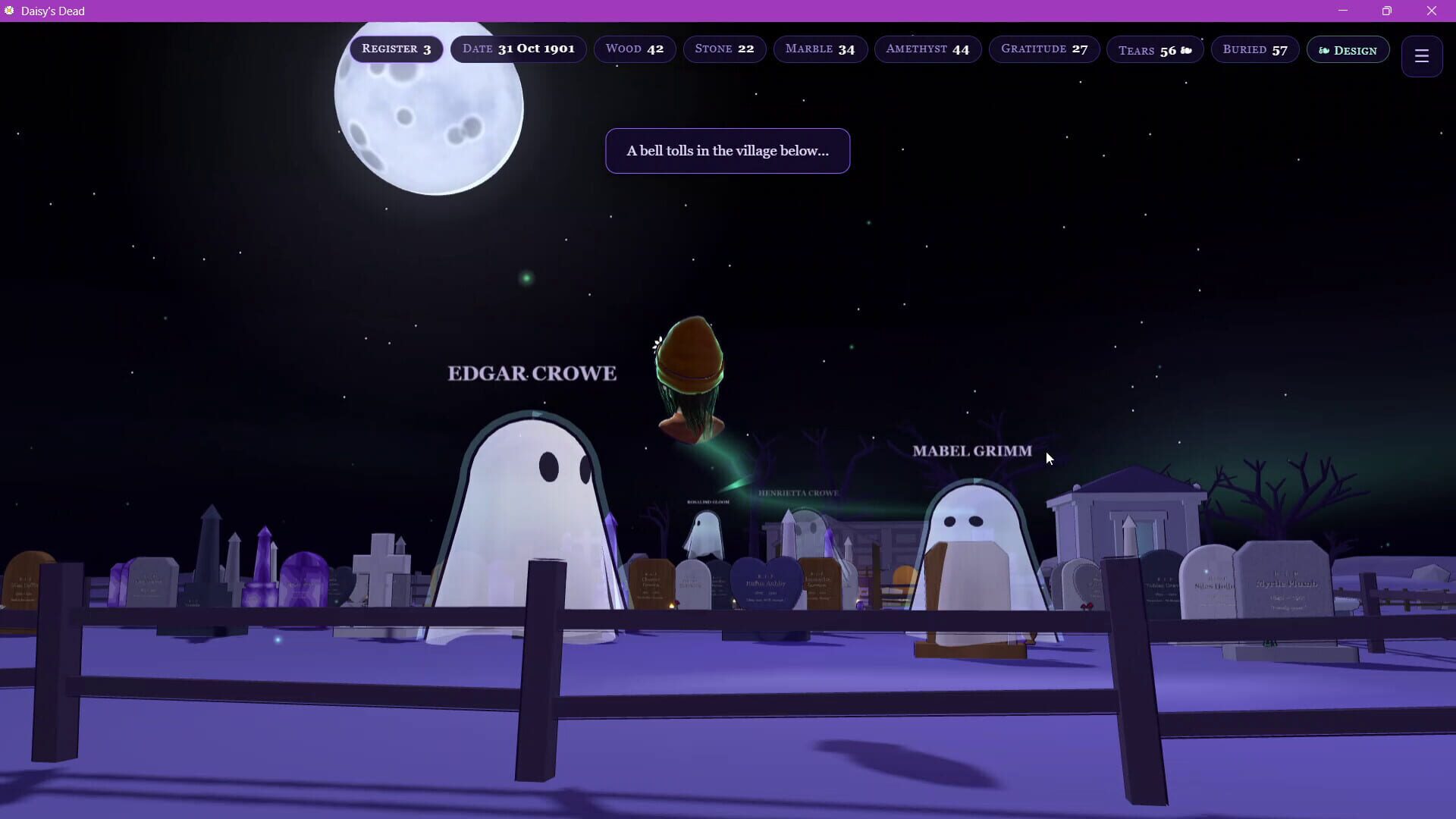Click the glowing green wisp orb
1456x819 pixels.
tap(526, 278)
